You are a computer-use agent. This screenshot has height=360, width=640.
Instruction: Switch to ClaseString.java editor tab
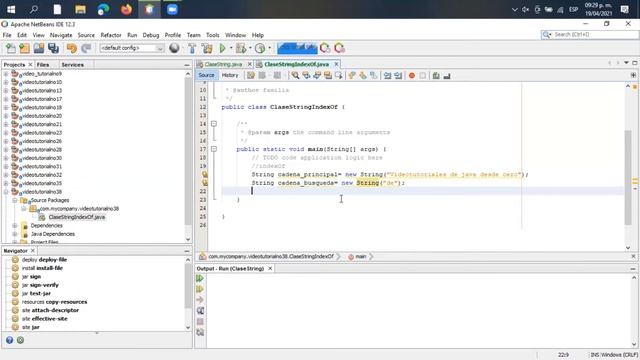pyautogui.click(x=223, y=64)
